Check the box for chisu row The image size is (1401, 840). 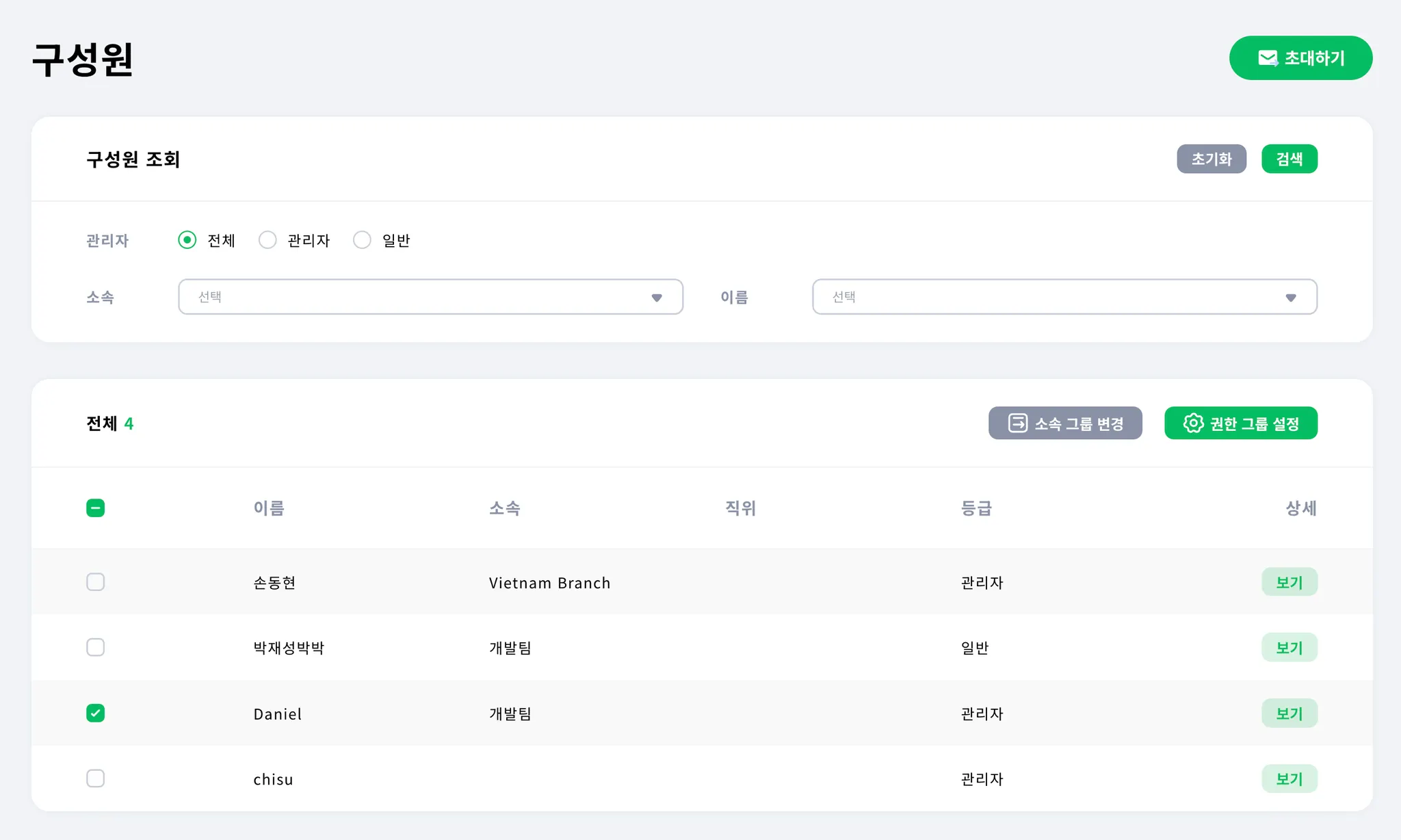tap(96, 778)
